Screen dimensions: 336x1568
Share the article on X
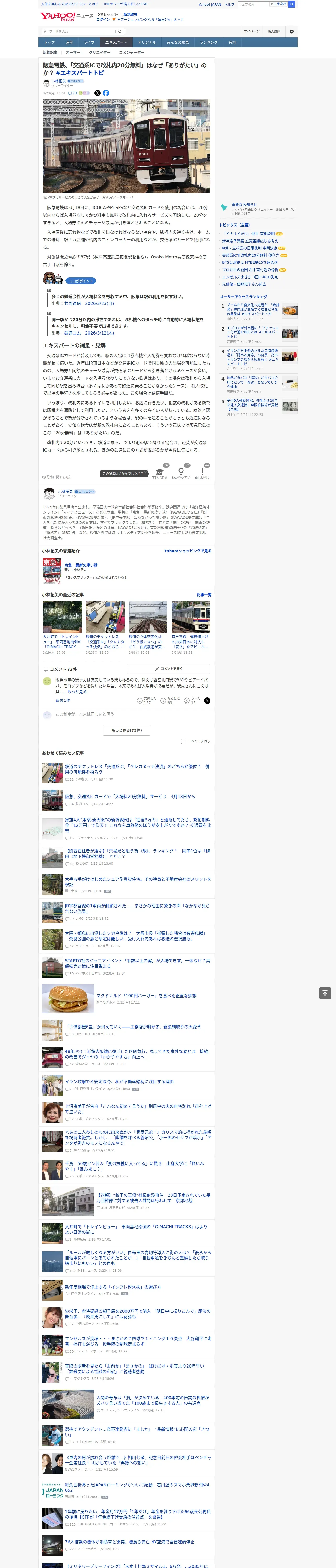click(98, 93)
